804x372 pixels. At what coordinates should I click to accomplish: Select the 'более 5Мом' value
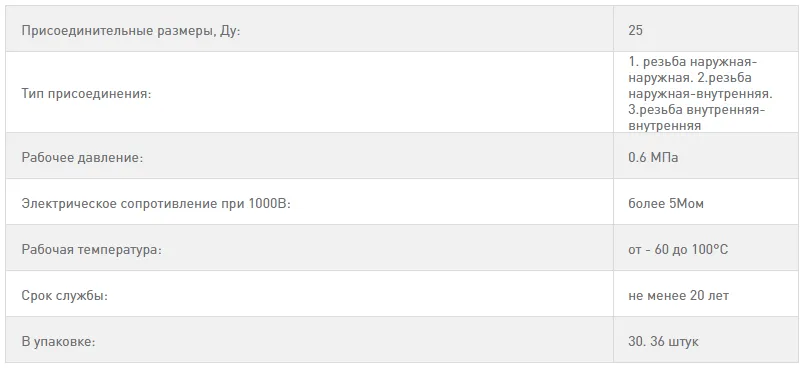point(666,204)
